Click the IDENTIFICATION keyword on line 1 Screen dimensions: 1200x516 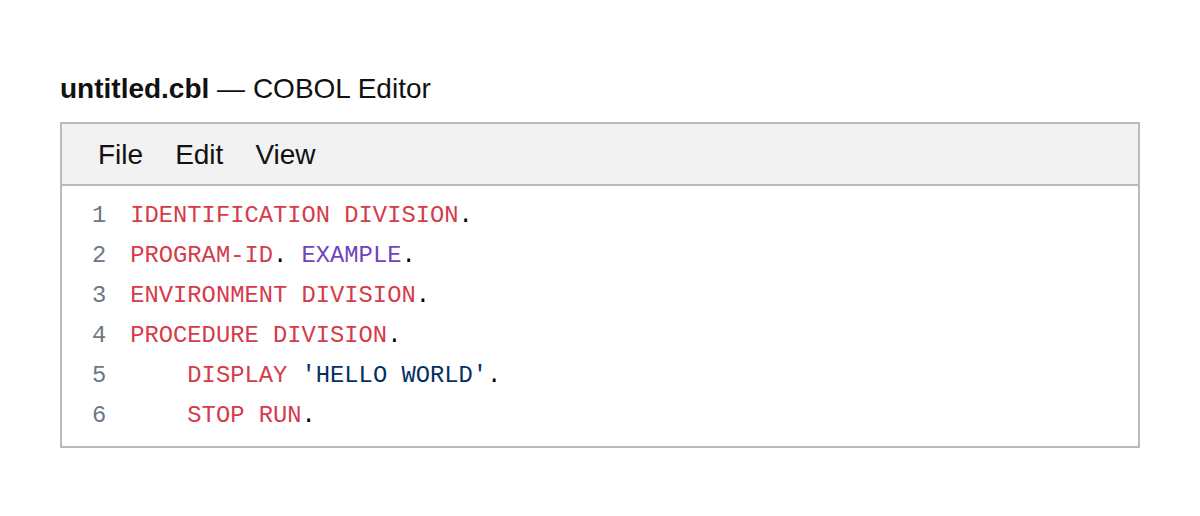tap(230, 215)
